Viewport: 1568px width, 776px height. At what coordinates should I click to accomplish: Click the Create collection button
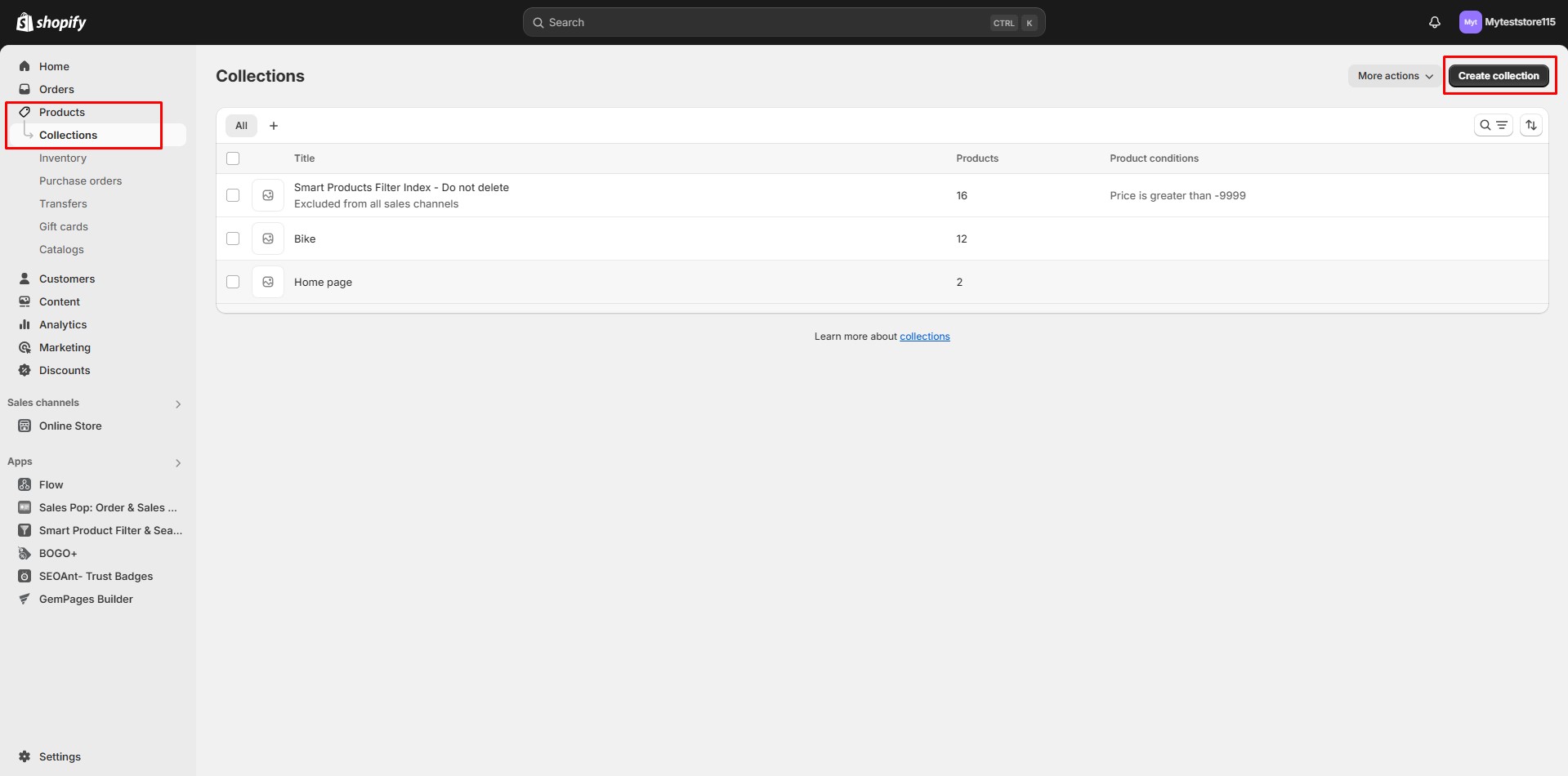pyautogui.click(x=1499, y=75)
